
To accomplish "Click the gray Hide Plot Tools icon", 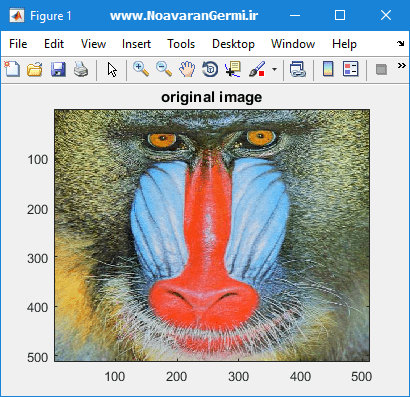I will (381, 70).
